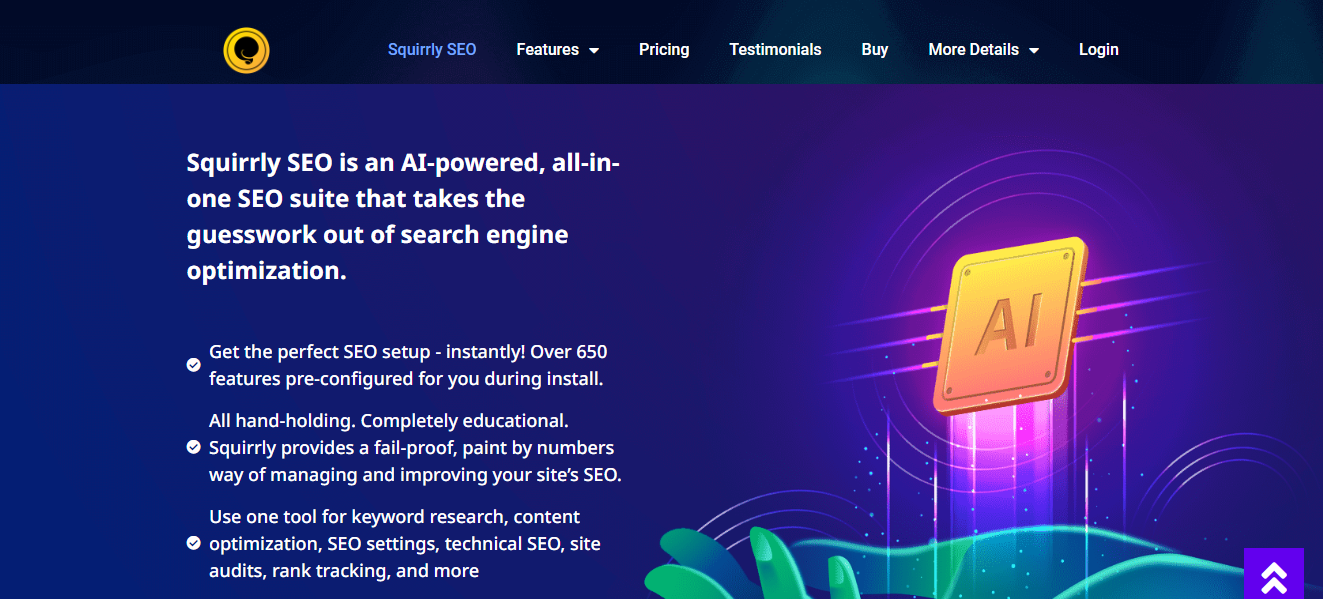The height and width of the screenshot is (599, 1323).
Task: Click the AI chip illustration
Action: pos(1008,325)
